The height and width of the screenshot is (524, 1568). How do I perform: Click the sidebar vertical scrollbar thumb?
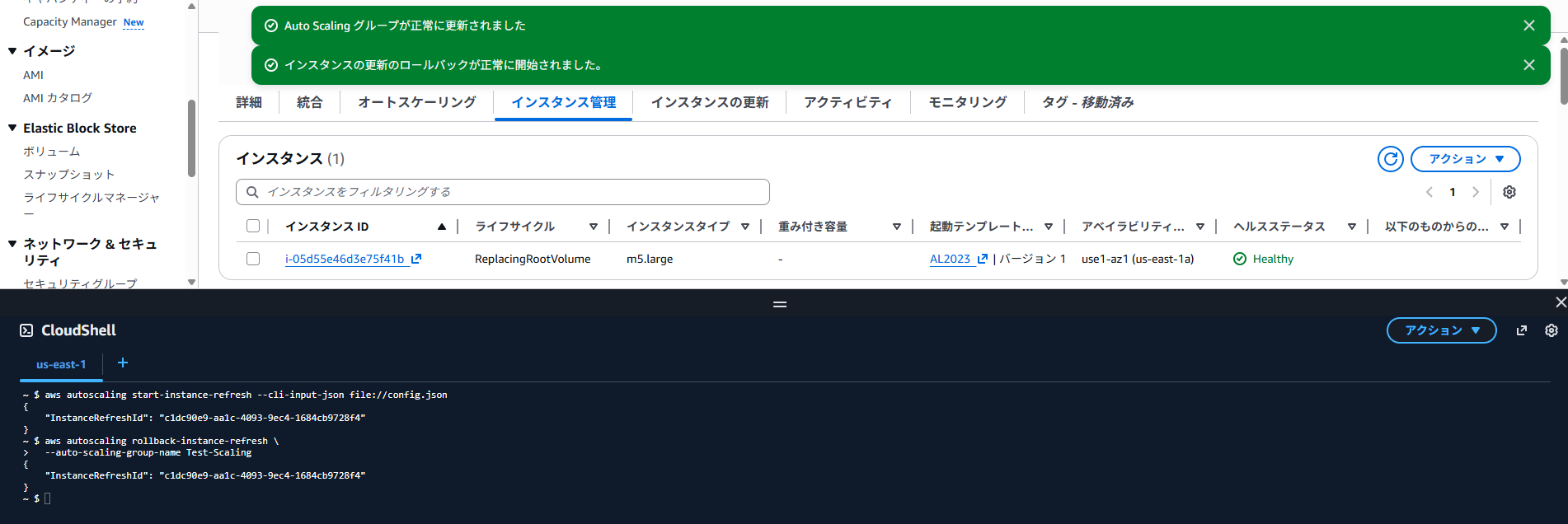(x=191, y=138)
